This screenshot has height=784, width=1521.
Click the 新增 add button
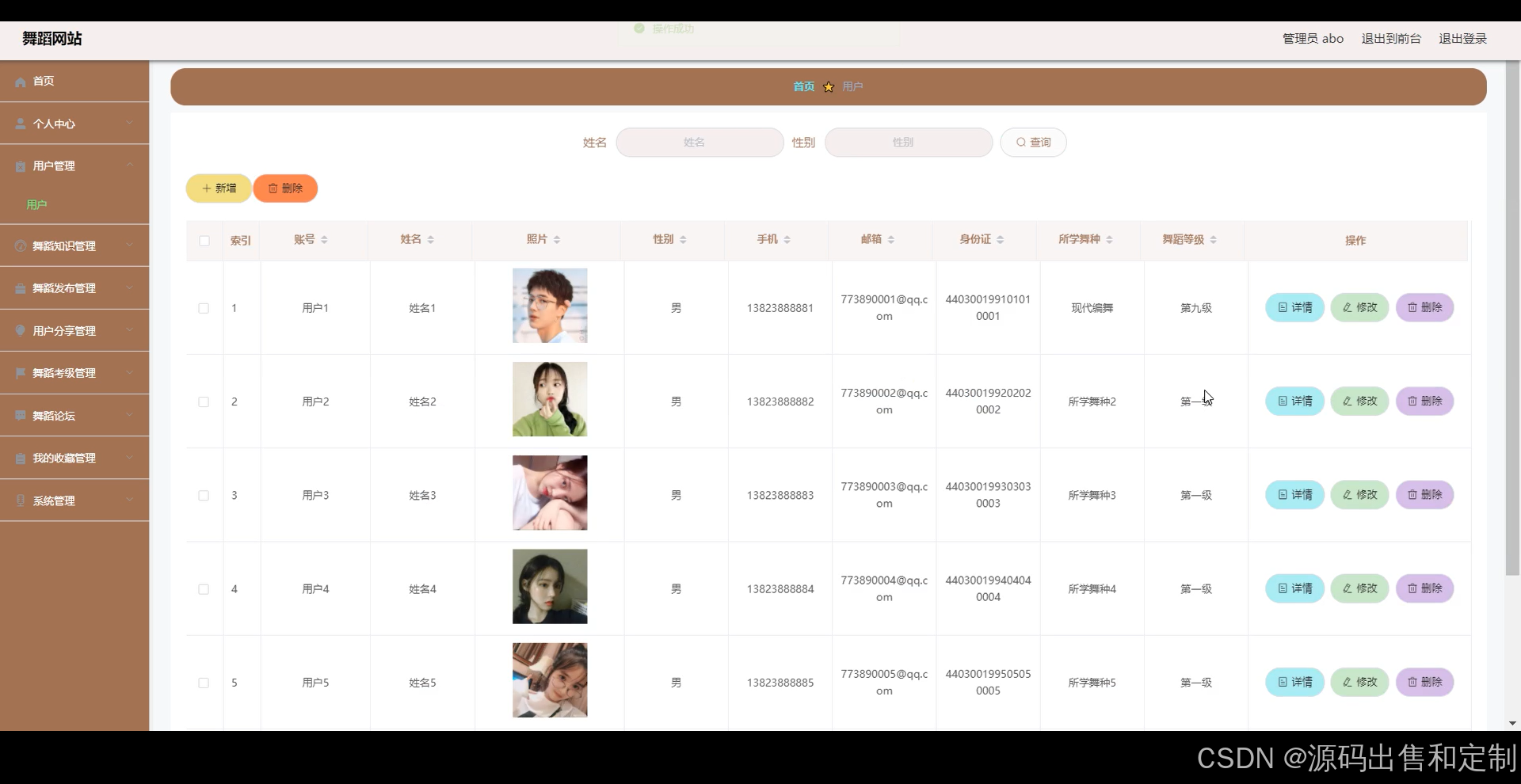point(218,188)
